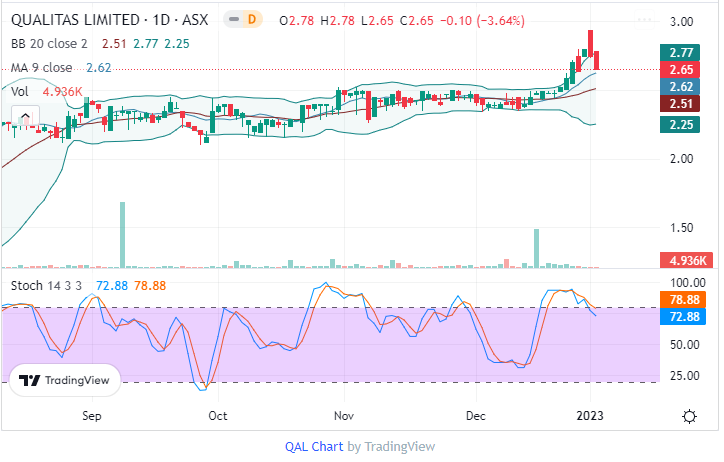This screenshot has width=724, height=462.
Task: Click the orange 78.88 stochastic tag
Action: pos(682,299)
